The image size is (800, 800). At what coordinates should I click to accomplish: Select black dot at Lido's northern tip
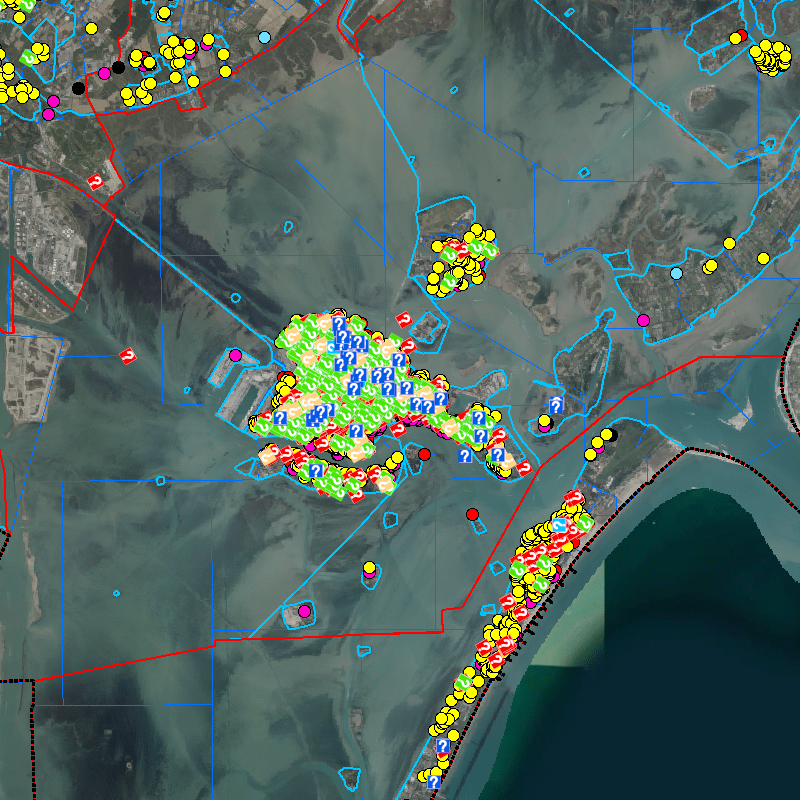point(611,434)
